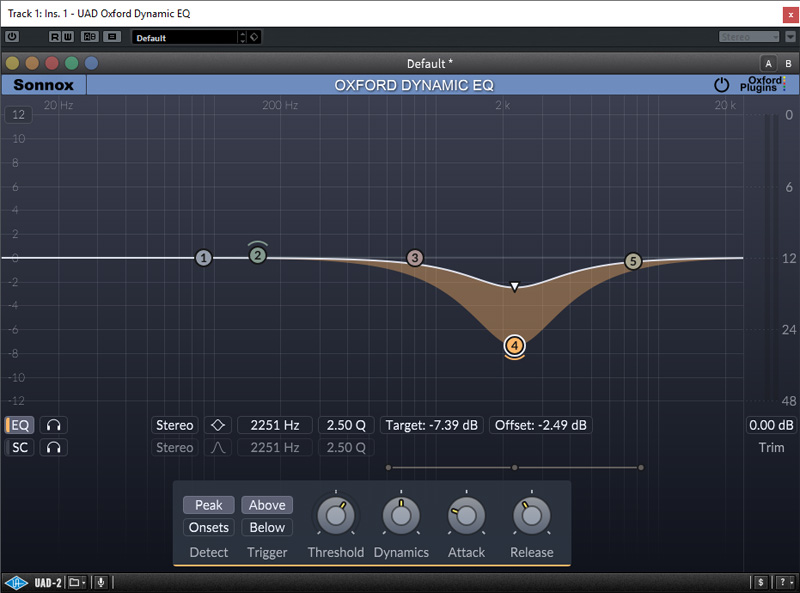Toggle host plugin bypass power button
Screen dimensions: 800x593
coord(12,37)
